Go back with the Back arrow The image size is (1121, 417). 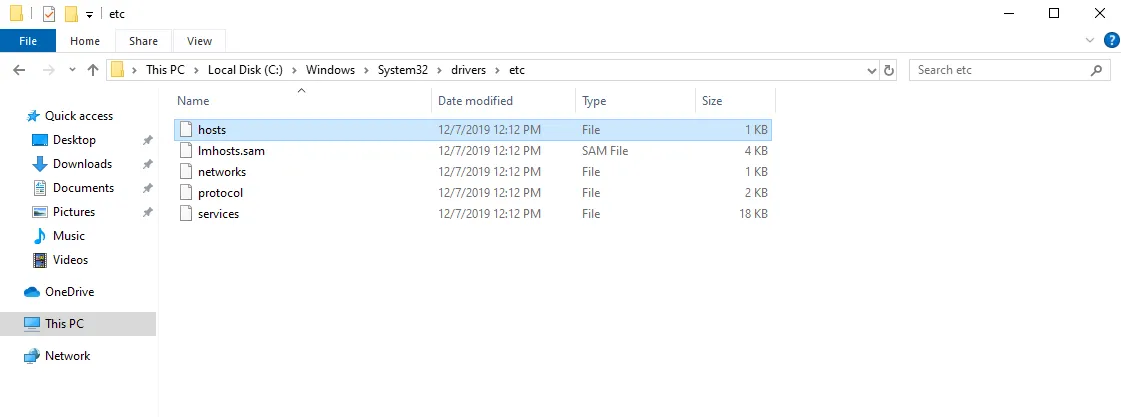[x=19, y=70]
